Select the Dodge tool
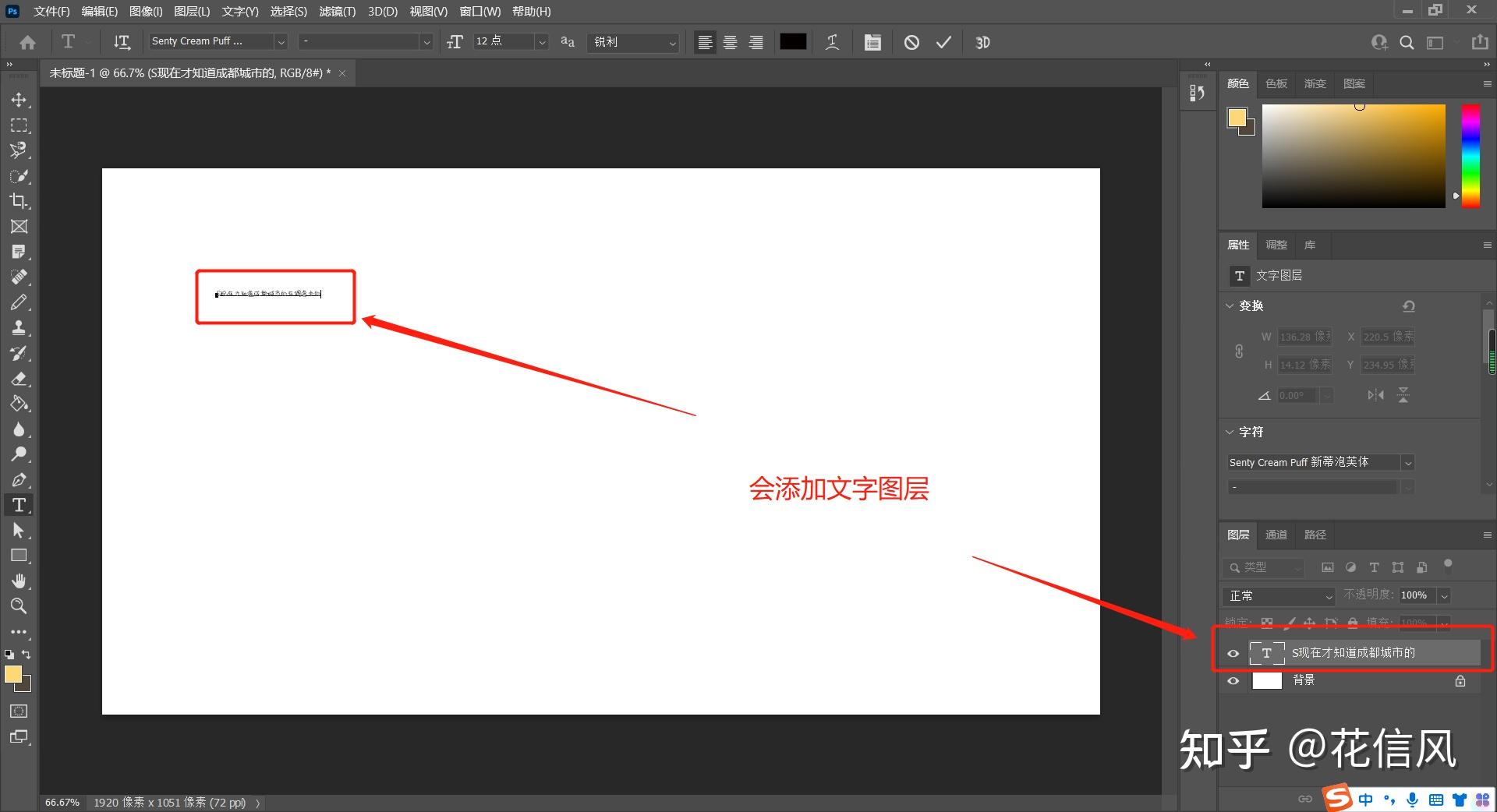This screenshot has width=1497, height=812. pos(19,454)
